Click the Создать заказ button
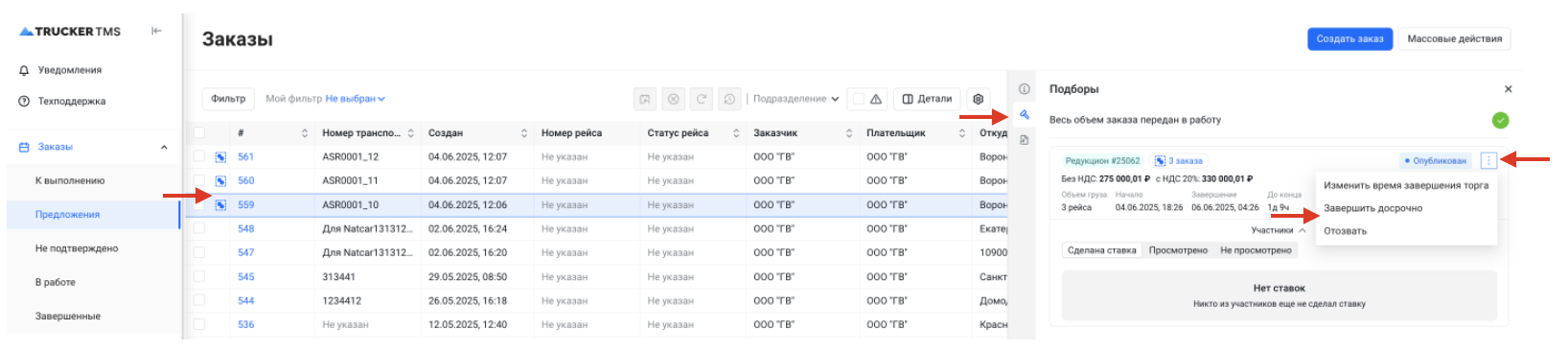The height and width of the screenshot is (353, 1568). 1349,38
